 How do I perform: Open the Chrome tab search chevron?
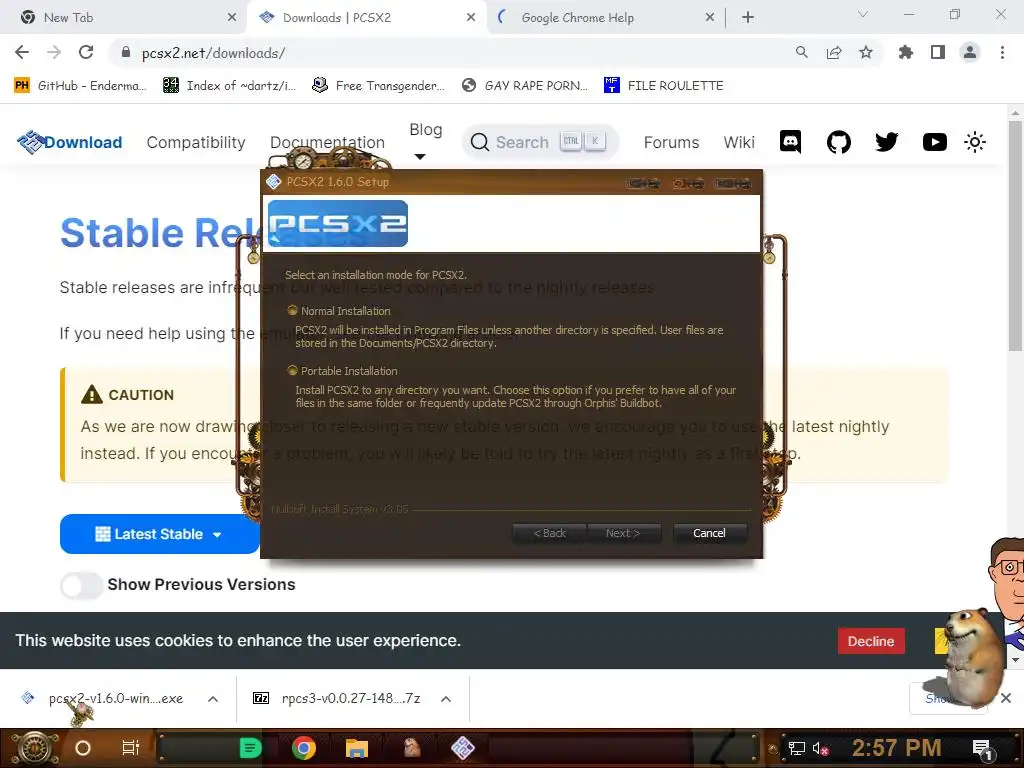click(863, 14)
